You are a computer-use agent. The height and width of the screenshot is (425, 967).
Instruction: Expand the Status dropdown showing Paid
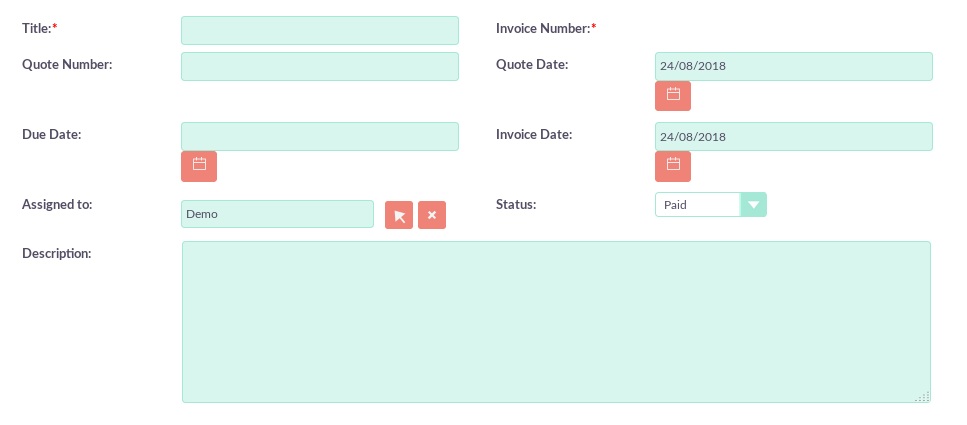pyautogui.click(x=753, y=205)
